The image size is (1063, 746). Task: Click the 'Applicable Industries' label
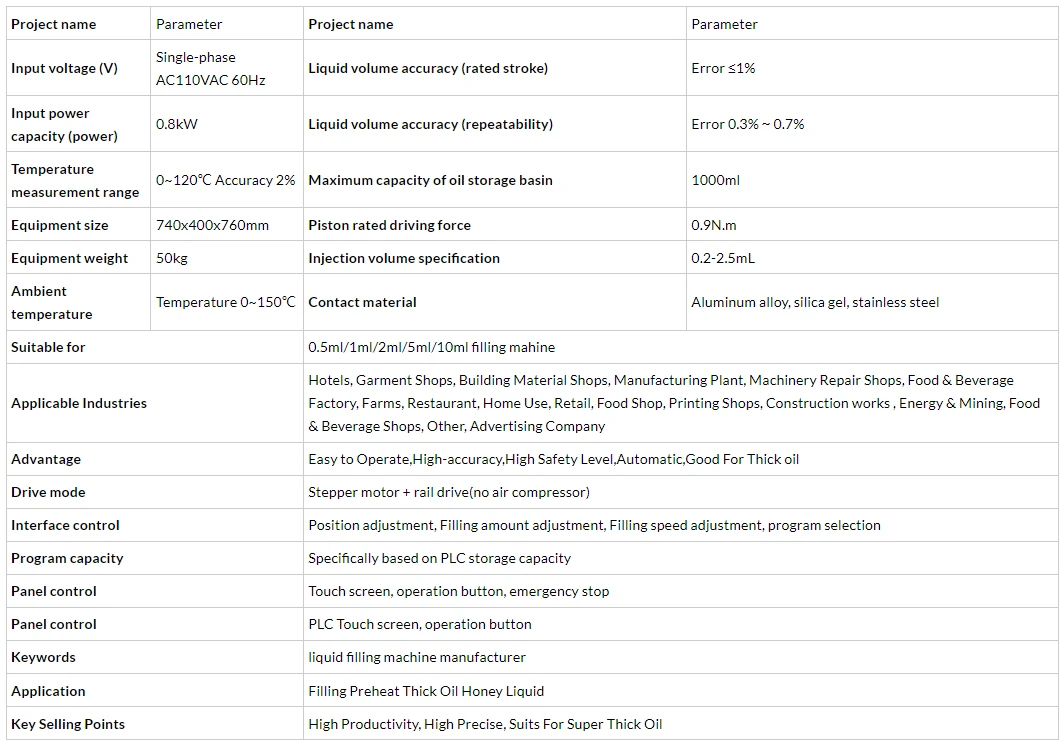pyautogui.click(x=79, y=404)
